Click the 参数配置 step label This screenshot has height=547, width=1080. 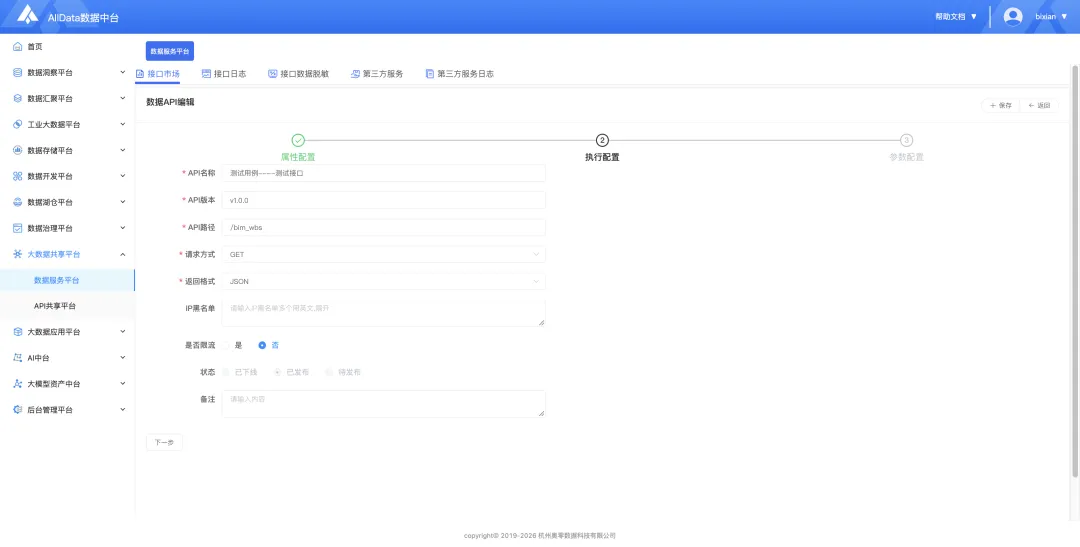(x=906, y=157)
